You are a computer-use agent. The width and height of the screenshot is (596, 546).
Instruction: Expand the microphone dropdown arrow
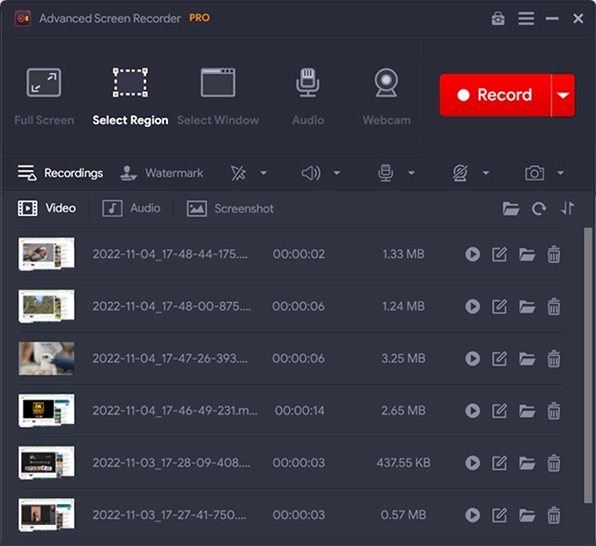tap(411, 173)
